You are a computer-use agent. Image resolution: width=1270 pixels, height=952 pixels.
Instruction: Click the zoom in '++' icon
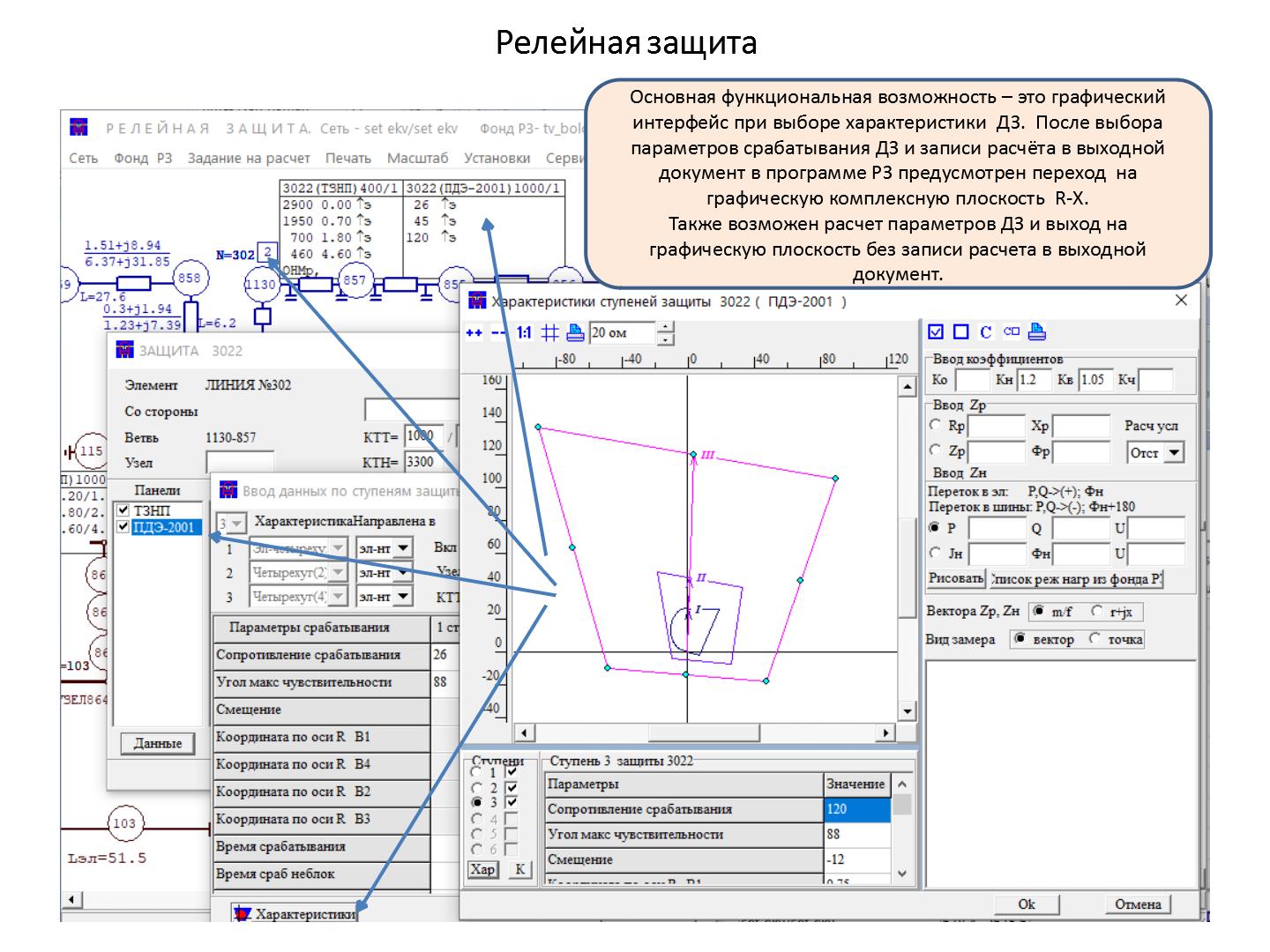click(474, 333)
